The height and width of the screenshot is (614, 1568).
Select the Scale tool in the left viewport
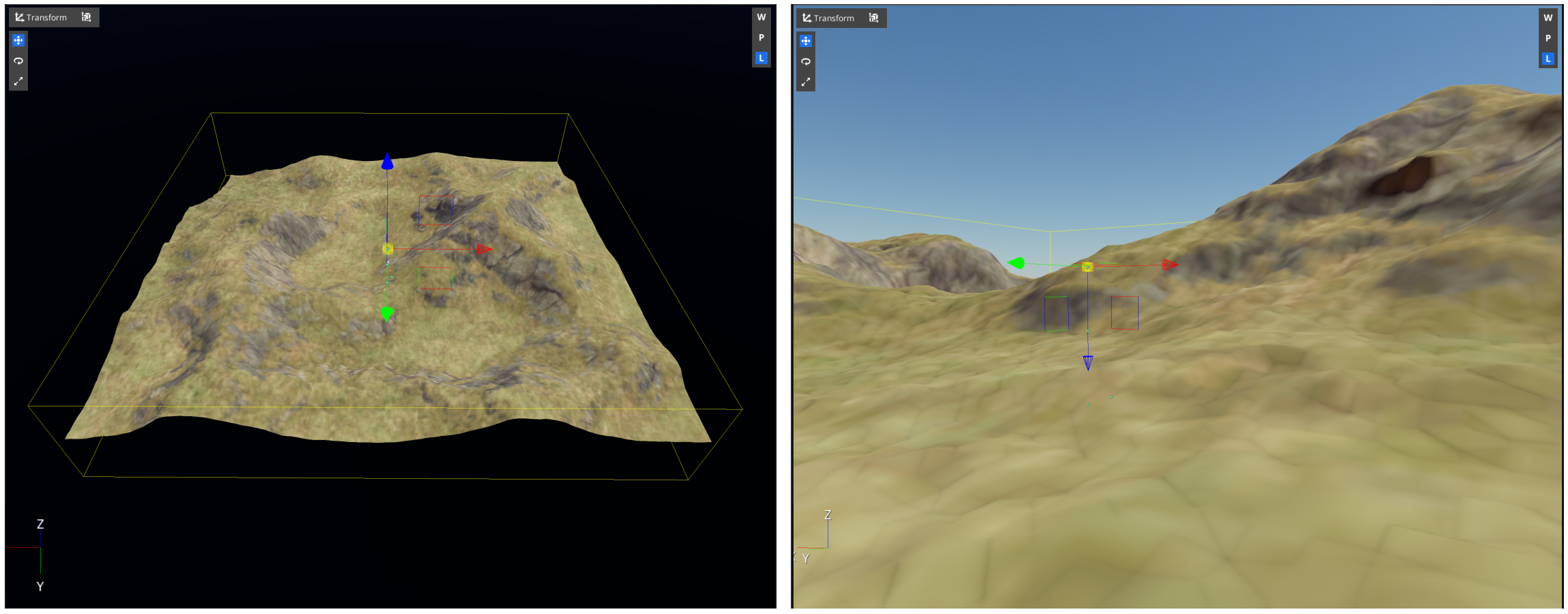pyautogui.click(x=18, y=81)
